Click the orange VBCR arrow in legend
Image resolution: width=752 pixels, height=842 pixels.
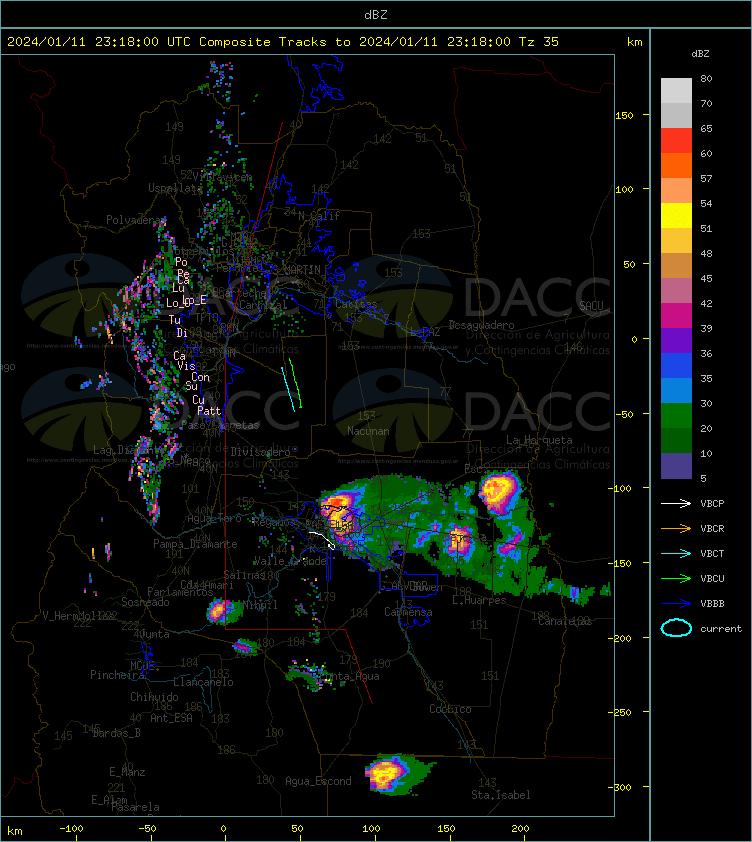click(x=676, y=528)
